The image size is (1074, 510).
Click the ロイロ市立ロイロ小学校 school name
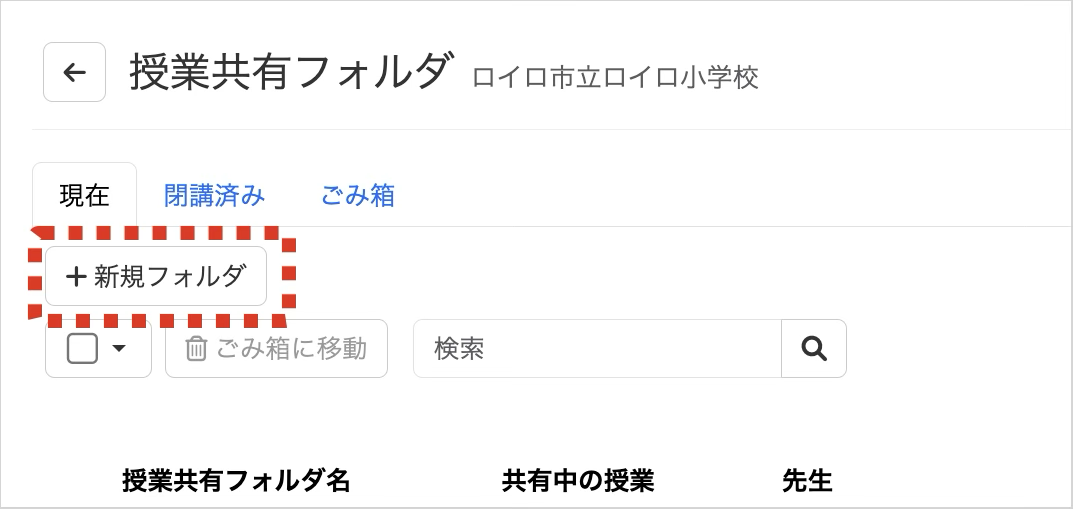615,77
